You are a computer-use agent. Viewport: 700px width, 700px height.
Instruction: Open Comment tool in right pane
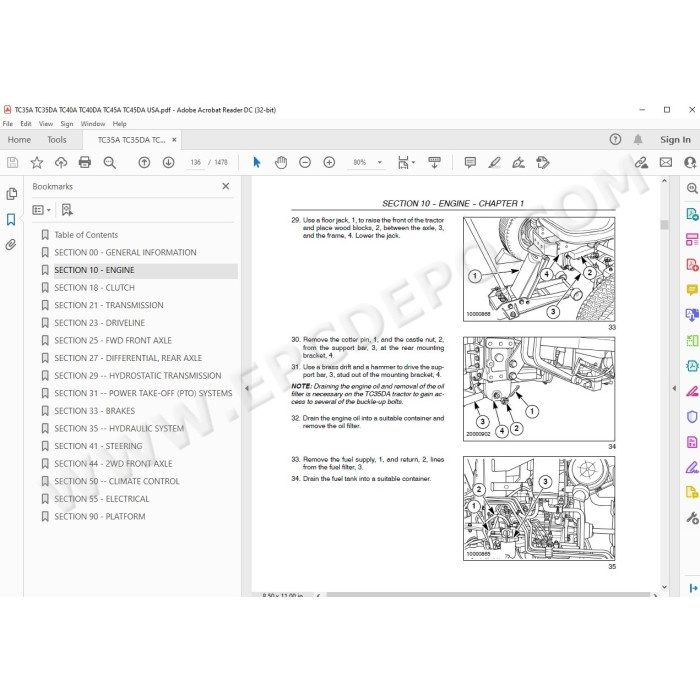(692, 290)
